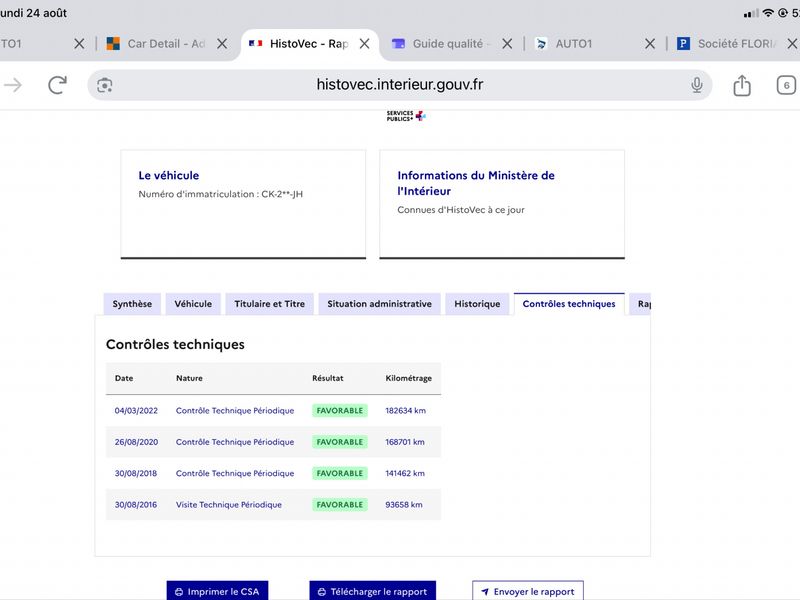
Task: Click the date 30/08/2018
Action: click(x=136, y=473)
